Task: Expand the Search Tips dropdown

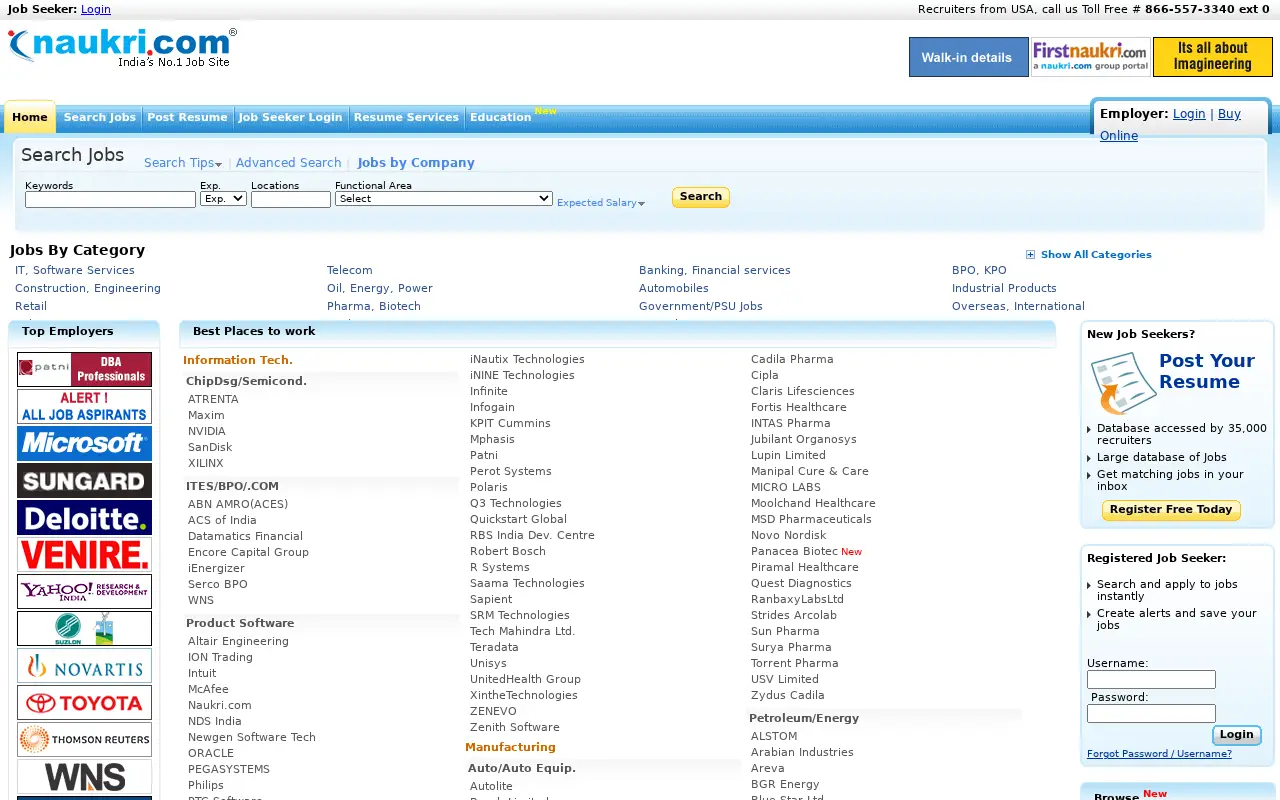Action: (183, 163)
